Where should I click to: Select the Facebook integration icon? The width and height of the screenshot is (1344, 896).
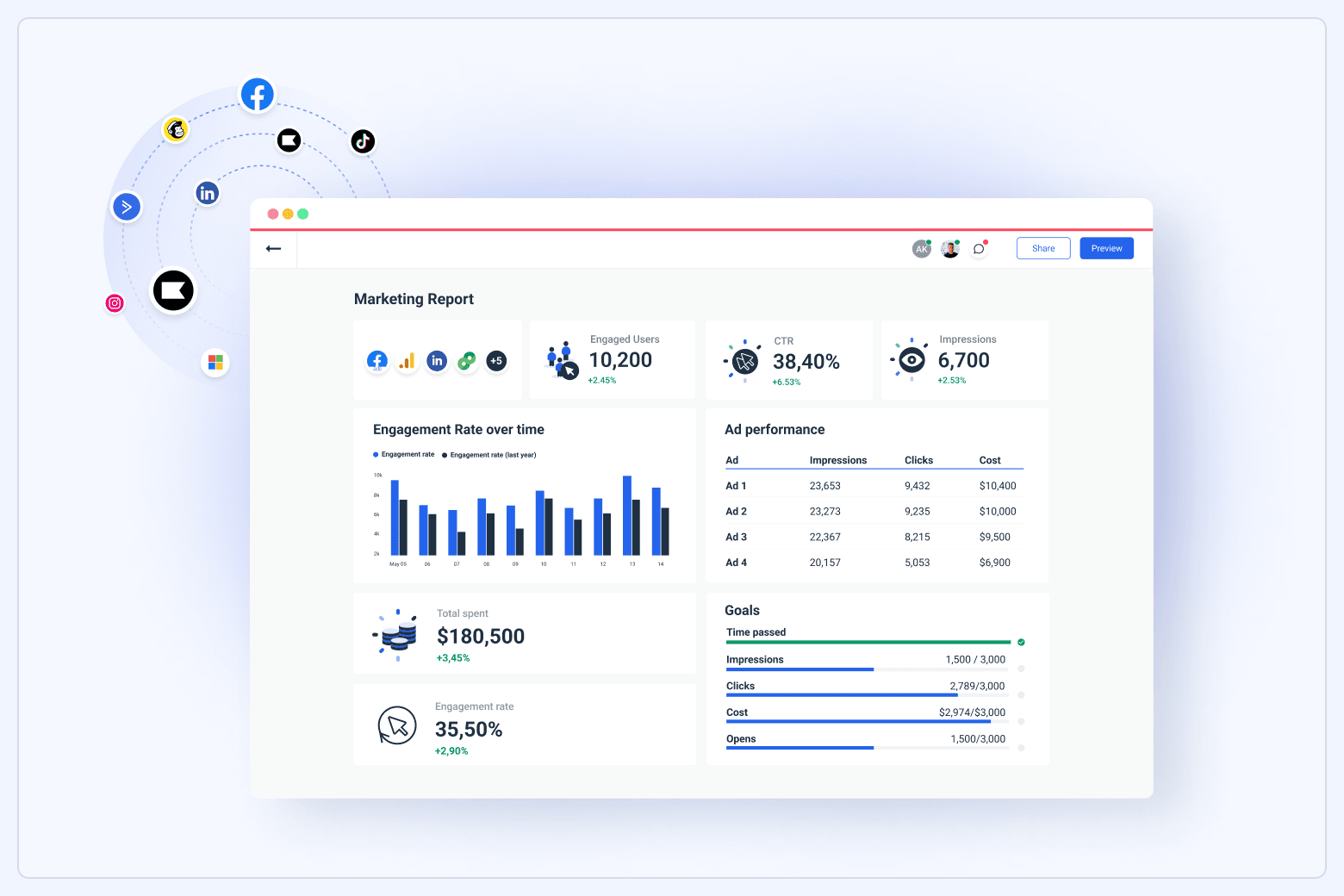(x=376, y=360)
